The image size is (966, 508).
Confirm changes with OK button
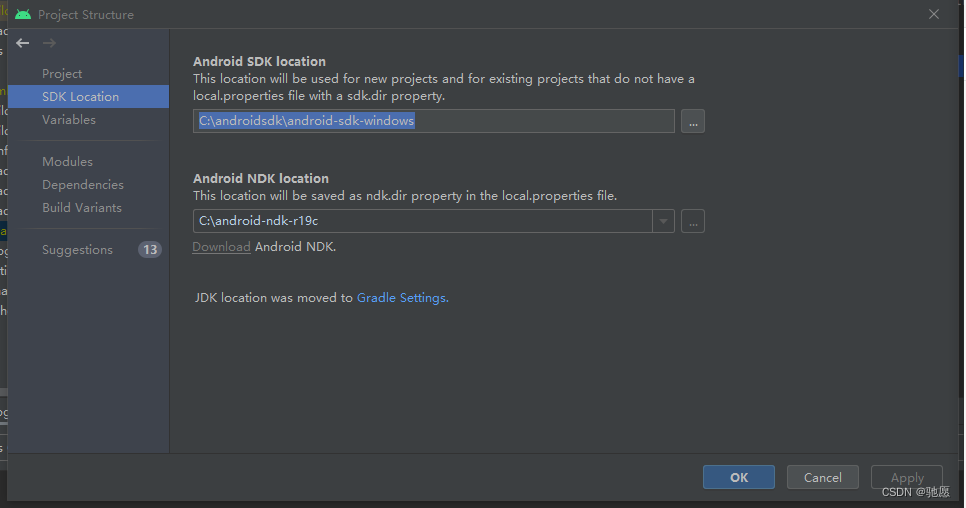[739, 477]
